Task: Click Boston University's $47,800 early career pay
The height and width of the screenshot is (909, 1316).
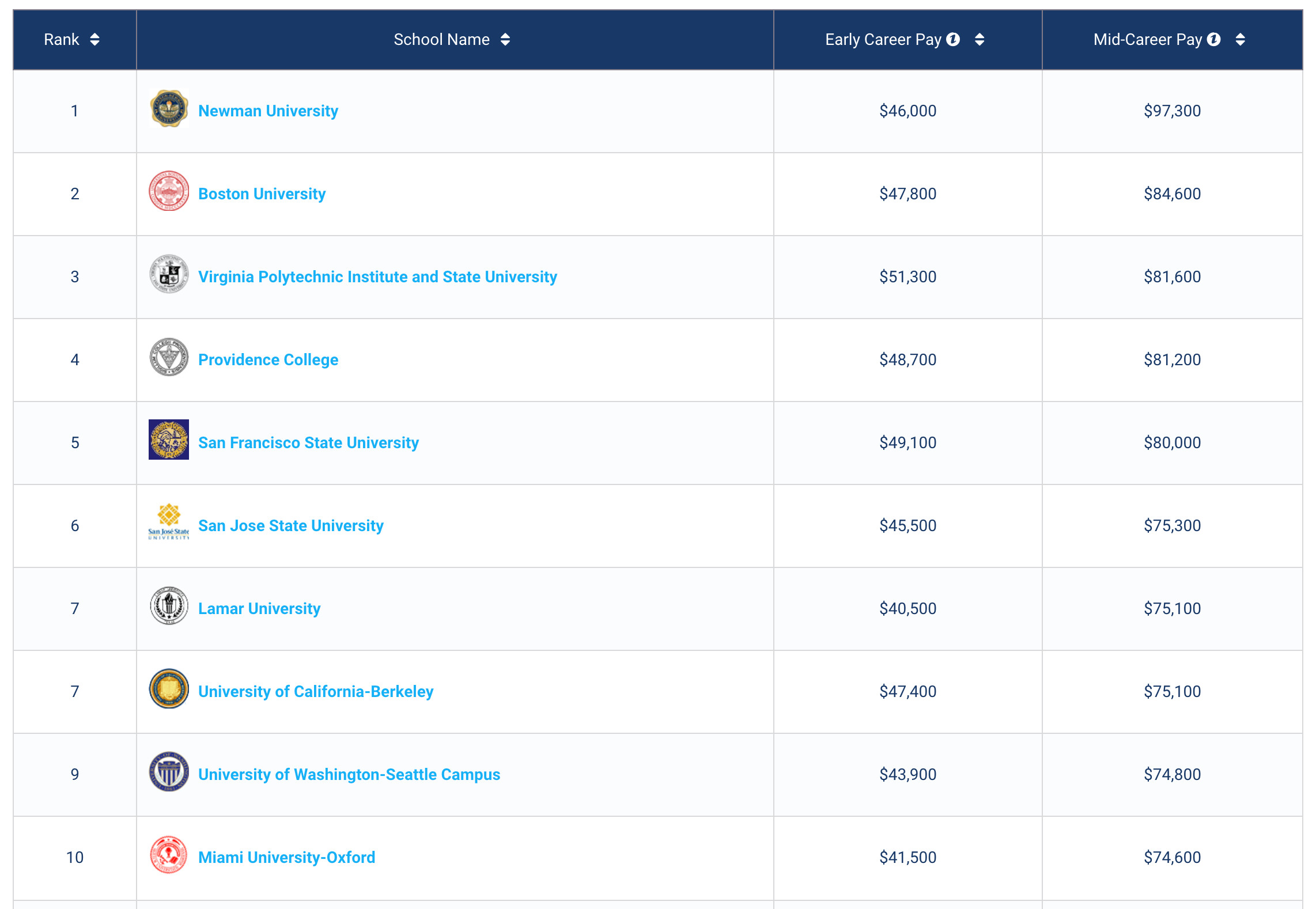Action: [908, 194]
